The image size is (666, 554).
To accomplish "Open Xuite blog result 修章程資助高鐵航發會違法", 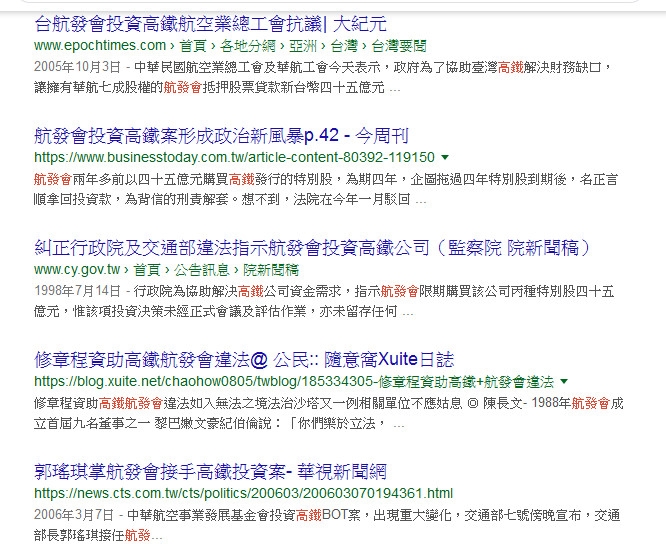I will [x=244, y=360].
